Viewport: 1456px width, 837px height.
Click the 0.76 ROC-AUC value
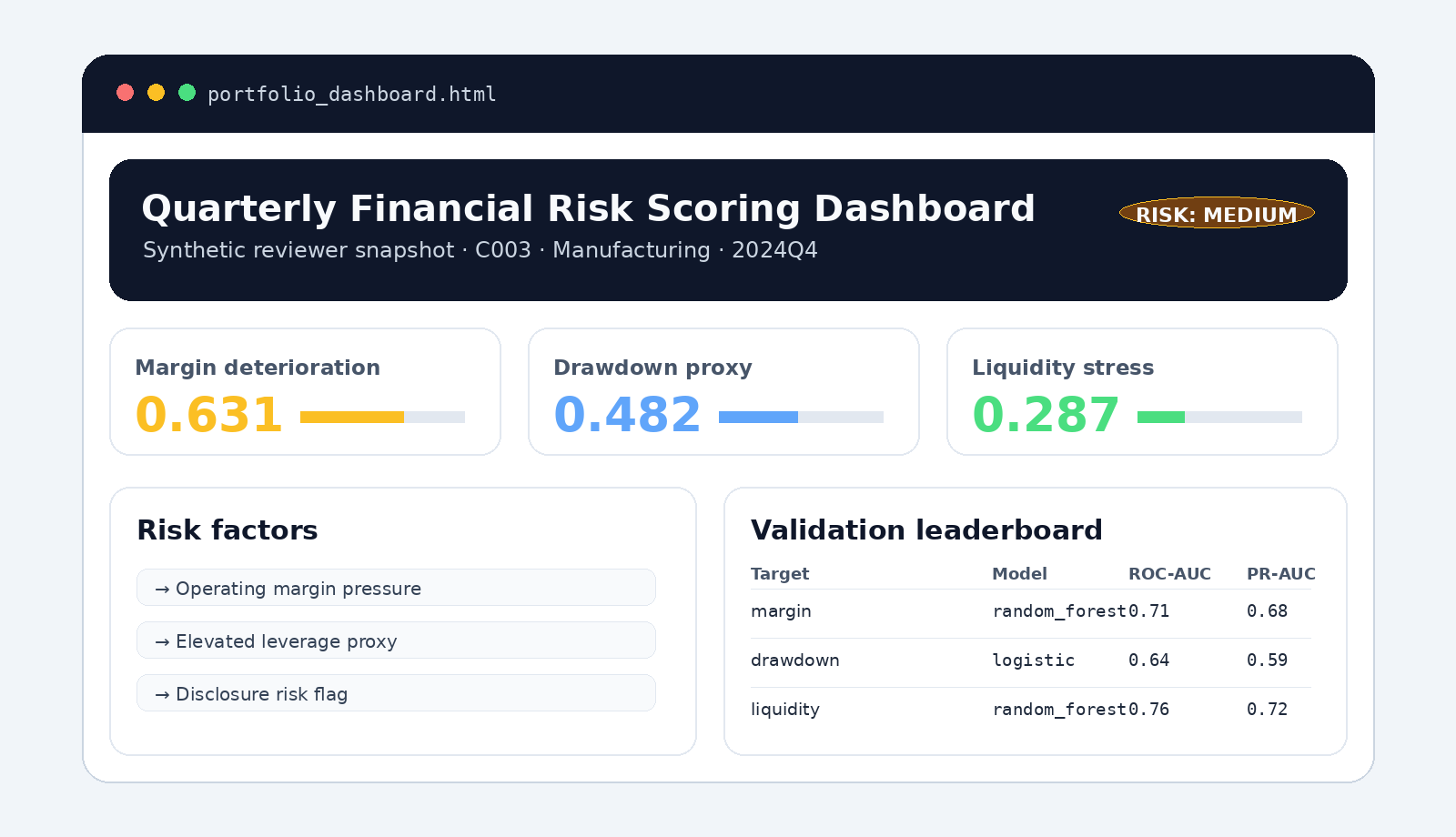[x=1148, y=710]
